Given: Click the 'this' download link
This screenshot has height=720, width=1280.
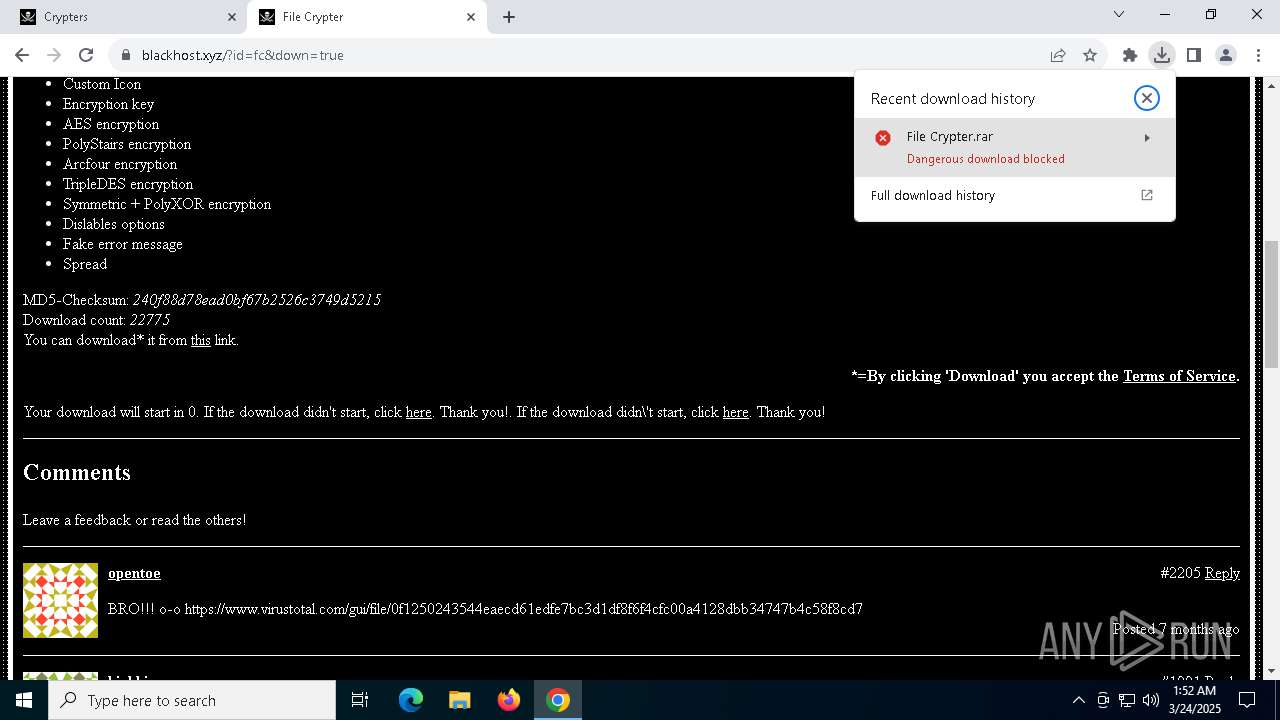Looking at the screenshot, I should tap(201, 340).
